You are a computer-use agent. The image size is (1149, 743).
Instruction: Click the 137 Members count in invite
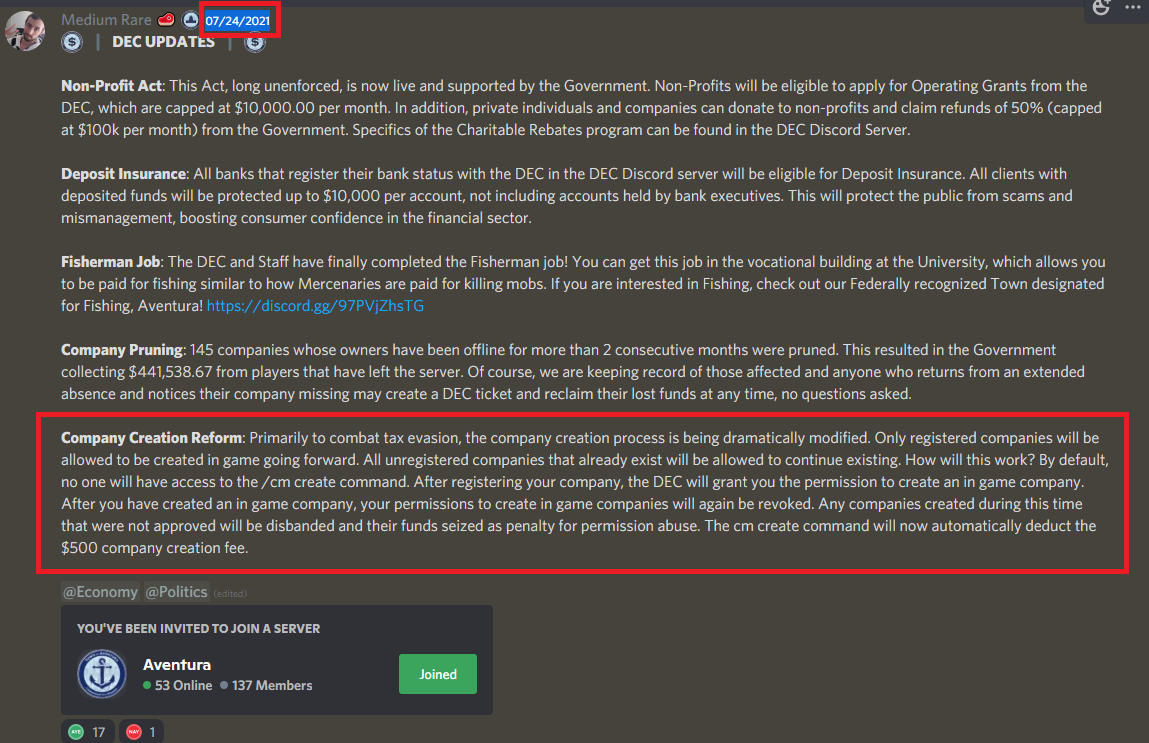pyautogui.click(x=272, y=685)
